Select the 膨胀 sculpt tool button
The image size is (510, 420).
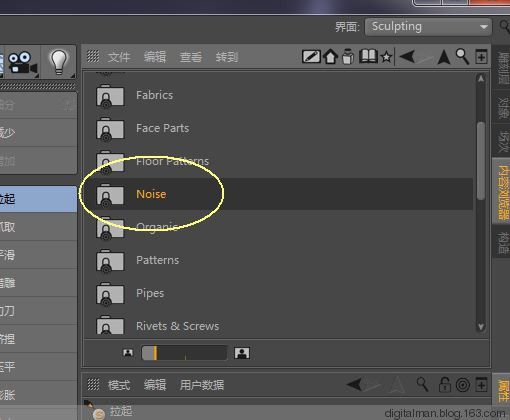click(x=38, y=395)
